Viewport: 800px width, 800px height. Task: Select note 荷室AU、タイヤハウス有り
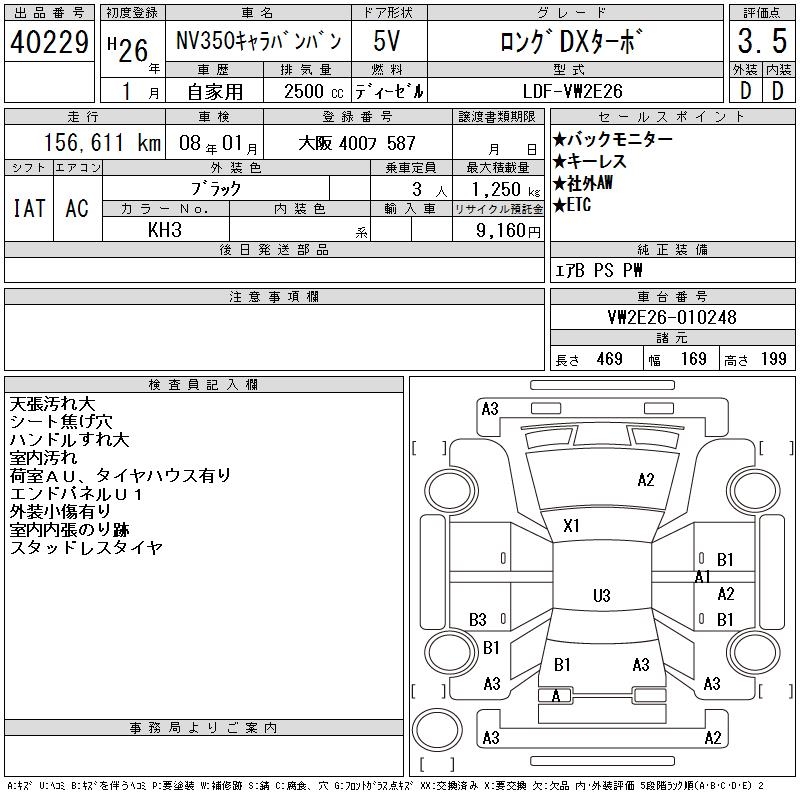point(120,476)
